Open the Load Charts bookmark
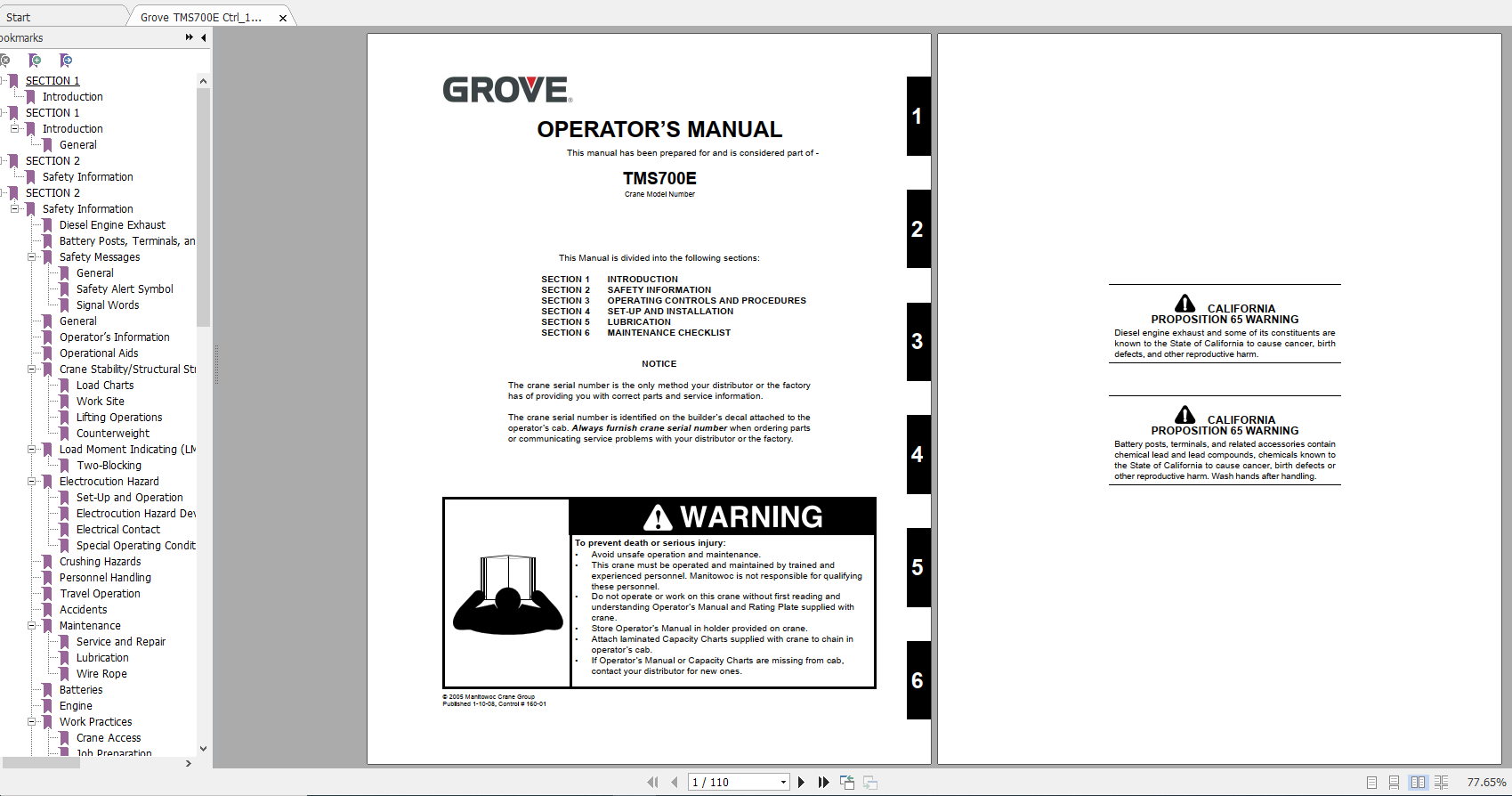Screen dimensions: 1512x796 105,386
